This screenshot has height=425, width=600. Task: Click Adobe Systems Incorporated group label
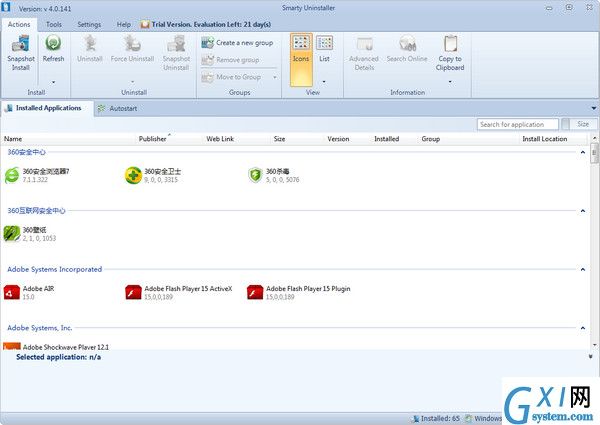[55, 269]
